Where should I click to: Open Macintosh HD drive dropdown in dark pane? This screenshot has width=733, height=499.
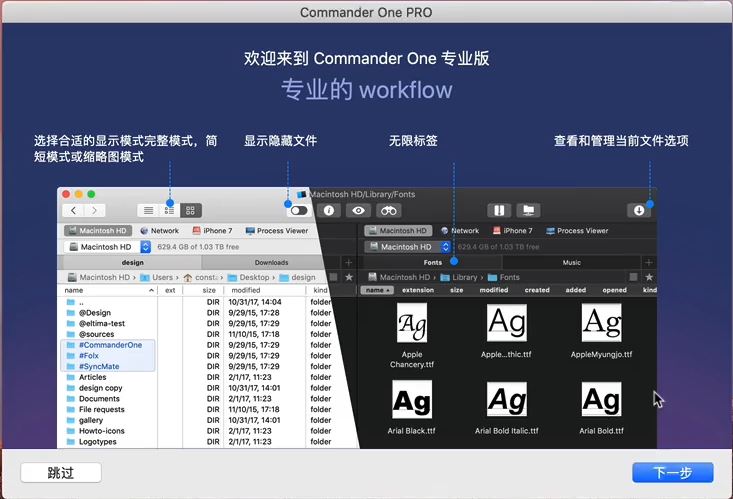pyautogui.click(x=407, y=246)
